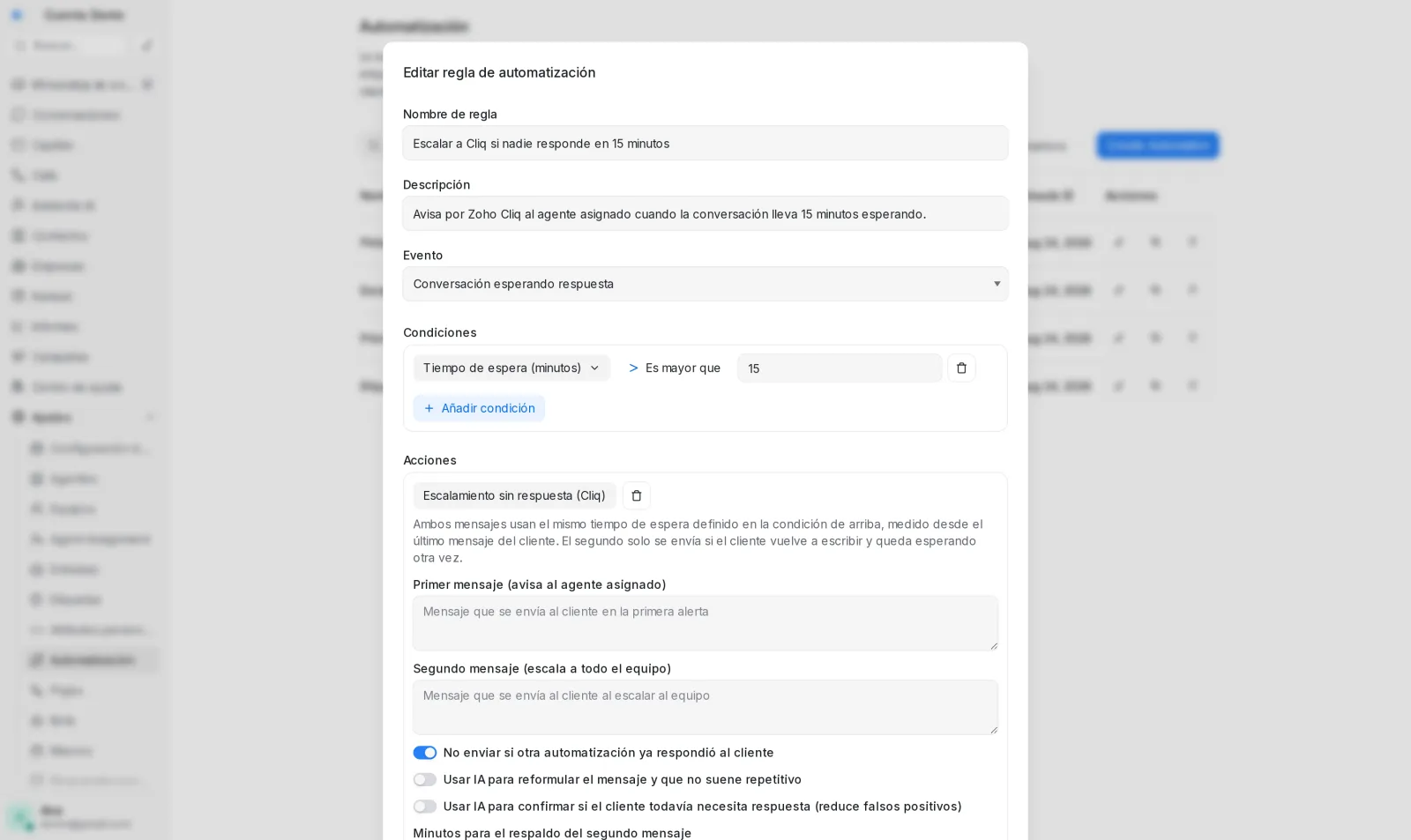Open the Evento dropdown
The image size is (1411, 840).
coord(705,284)
